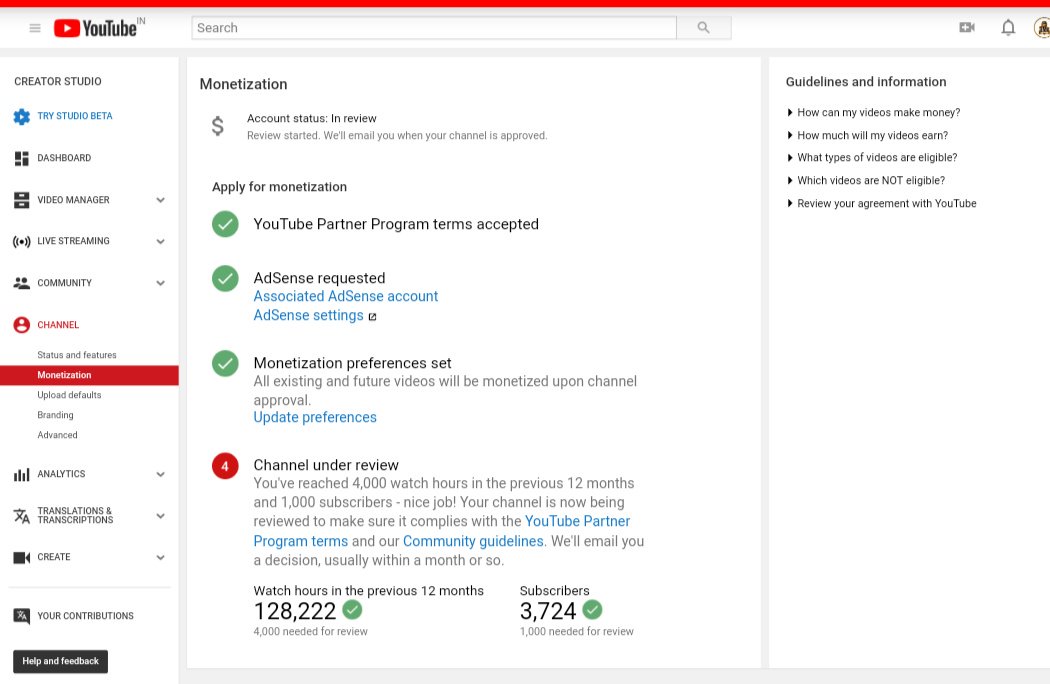The width and height of the screenshot is (1050, 684).
Task: Click '1,000 needed for review' text
Action: click(577, 631)
